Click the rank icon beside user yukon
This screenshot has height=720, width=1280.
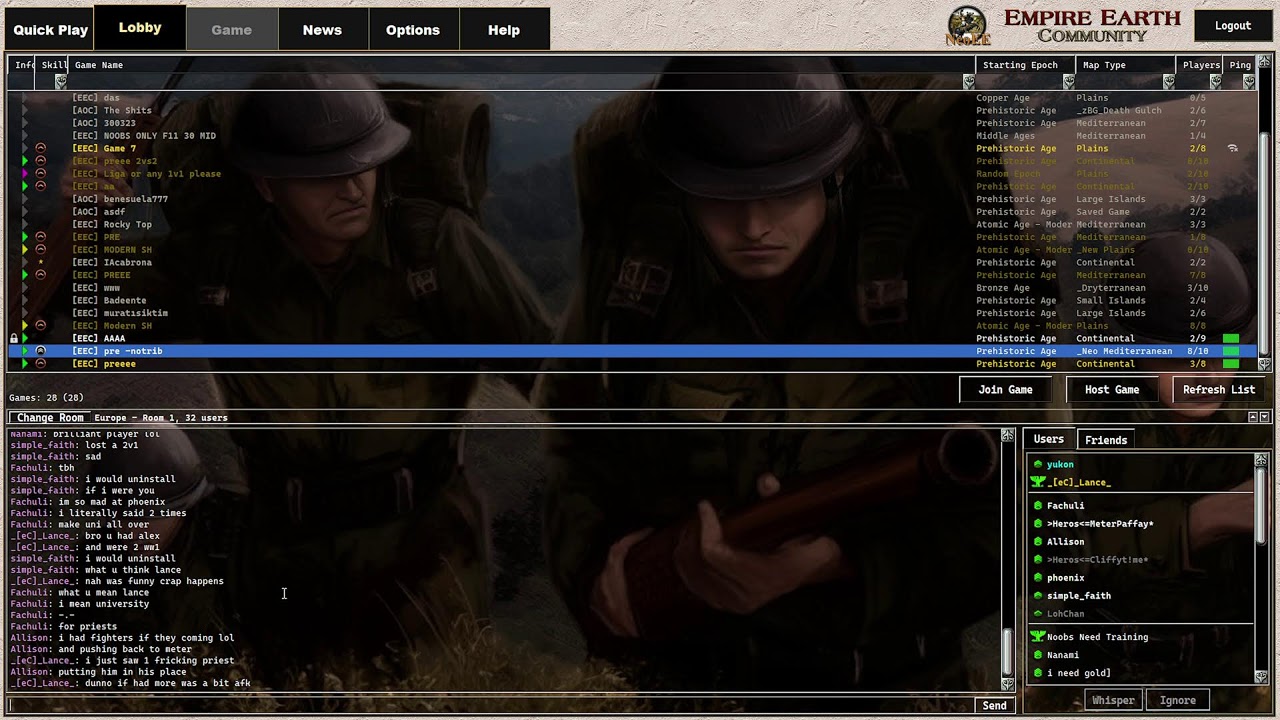1038,464
